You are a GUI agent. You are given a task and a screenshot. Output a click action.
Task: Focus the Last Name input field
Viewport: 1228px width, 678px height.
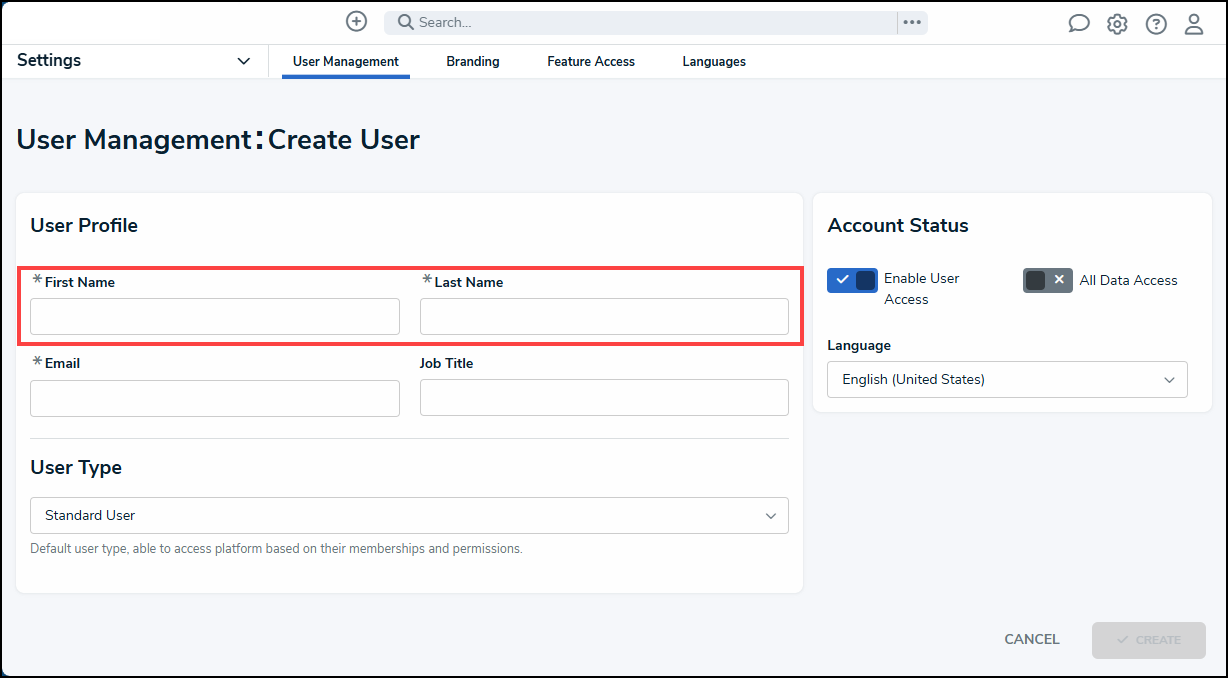click(604, 316)
